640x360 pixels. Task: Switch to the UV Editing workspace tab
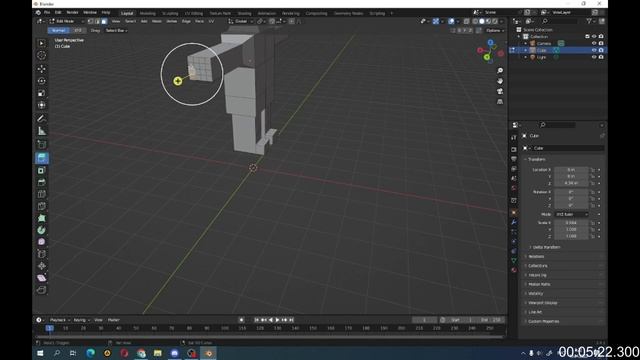(x=193, y=13)
